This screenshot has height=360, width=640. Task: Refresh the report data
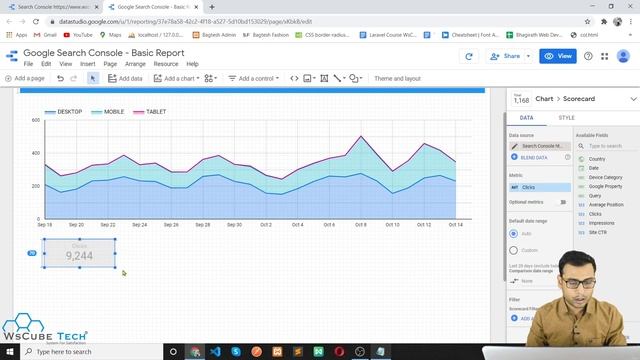point(469,56)
